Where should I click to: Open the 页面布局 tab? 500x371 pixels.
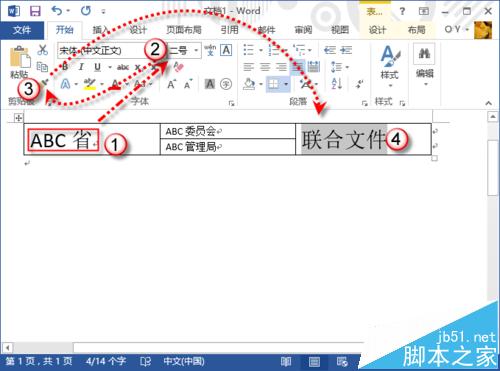coord(184,30)
